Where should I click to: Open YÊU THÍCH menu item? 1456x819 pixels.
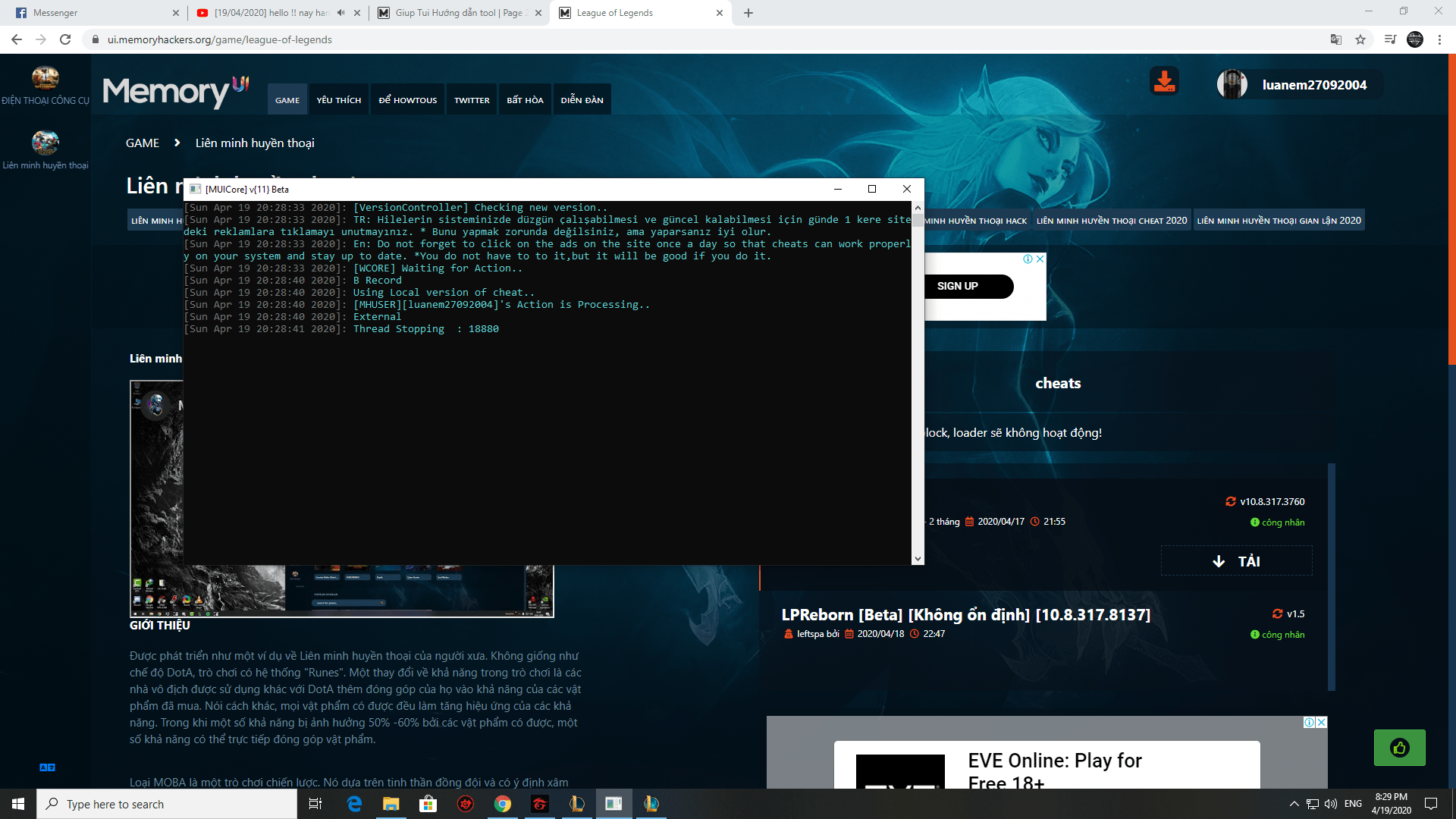[339, 100]
